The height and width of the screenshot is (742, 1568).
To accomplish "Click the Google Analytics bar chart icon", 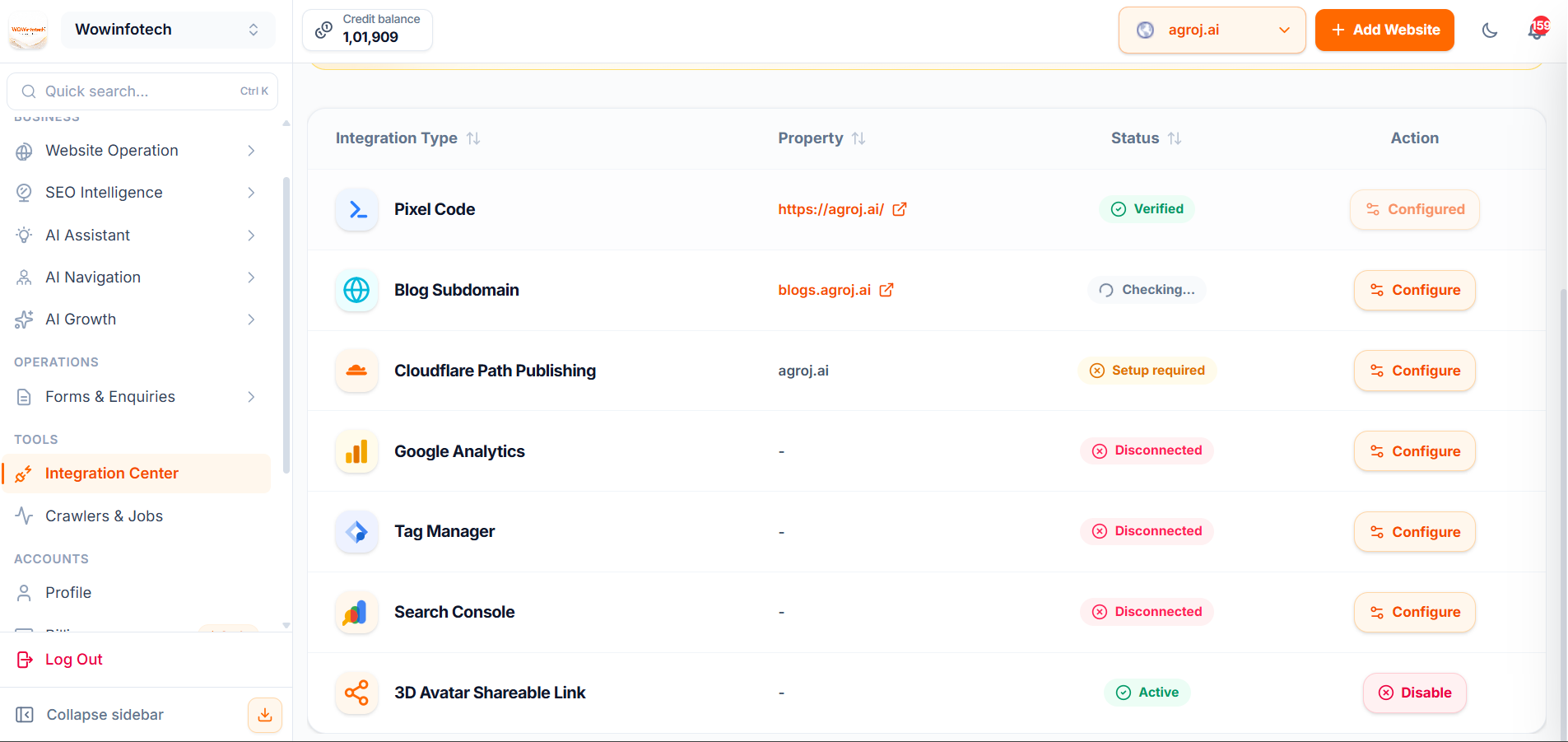I will tap(356, 451).
